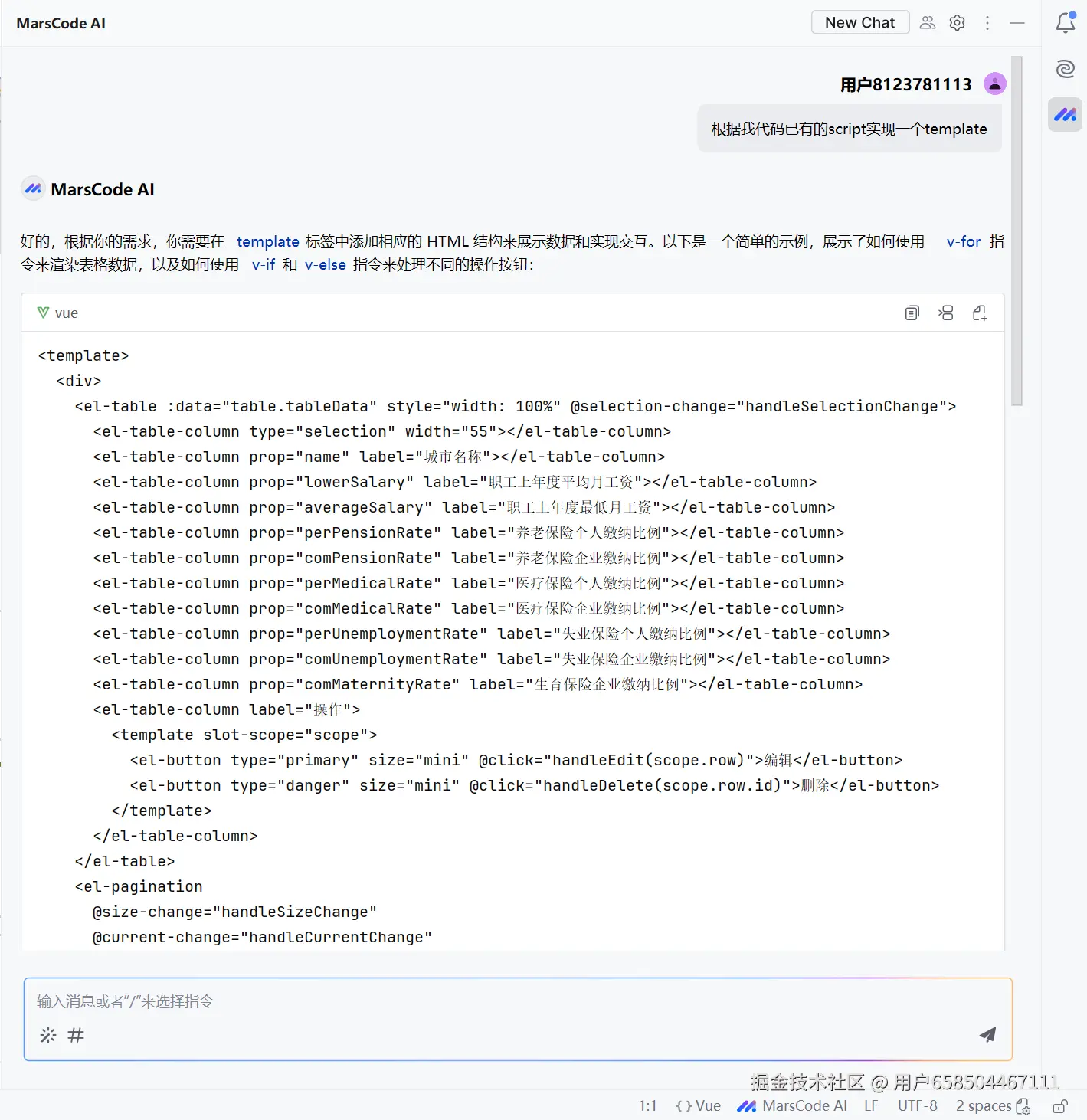Open MarsCode AI settings gear
The image size is (1087, 1120).
point(957,22)
